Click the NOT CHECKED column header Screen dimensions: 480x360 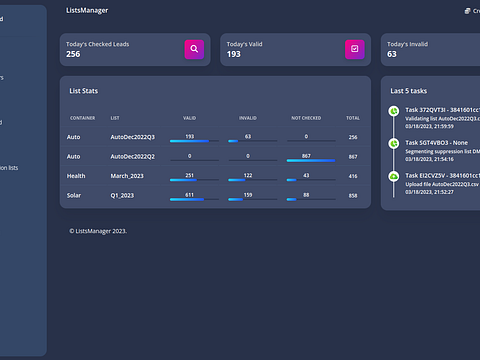[x=306, y=118]
